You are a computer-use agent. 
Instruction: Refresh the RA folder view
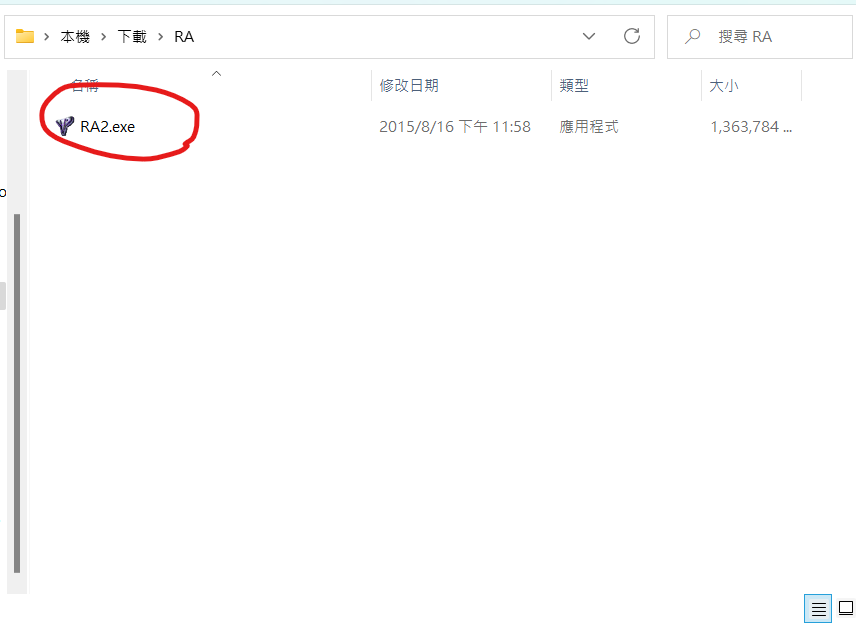pyautogui.click(x=631, y=36)
